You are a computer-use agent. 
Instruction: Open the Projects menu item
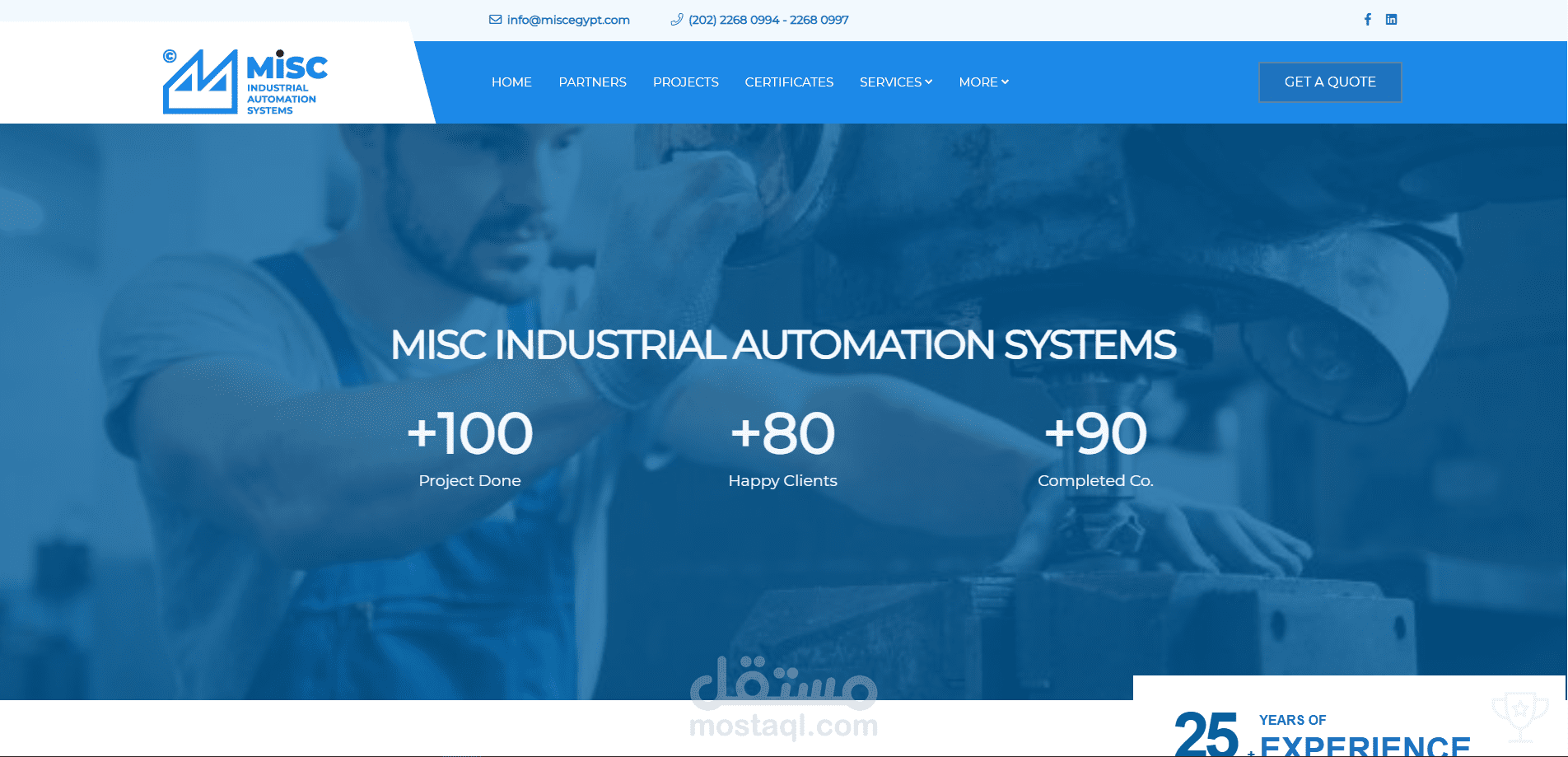pyautogui.click(x=685, y=82)
